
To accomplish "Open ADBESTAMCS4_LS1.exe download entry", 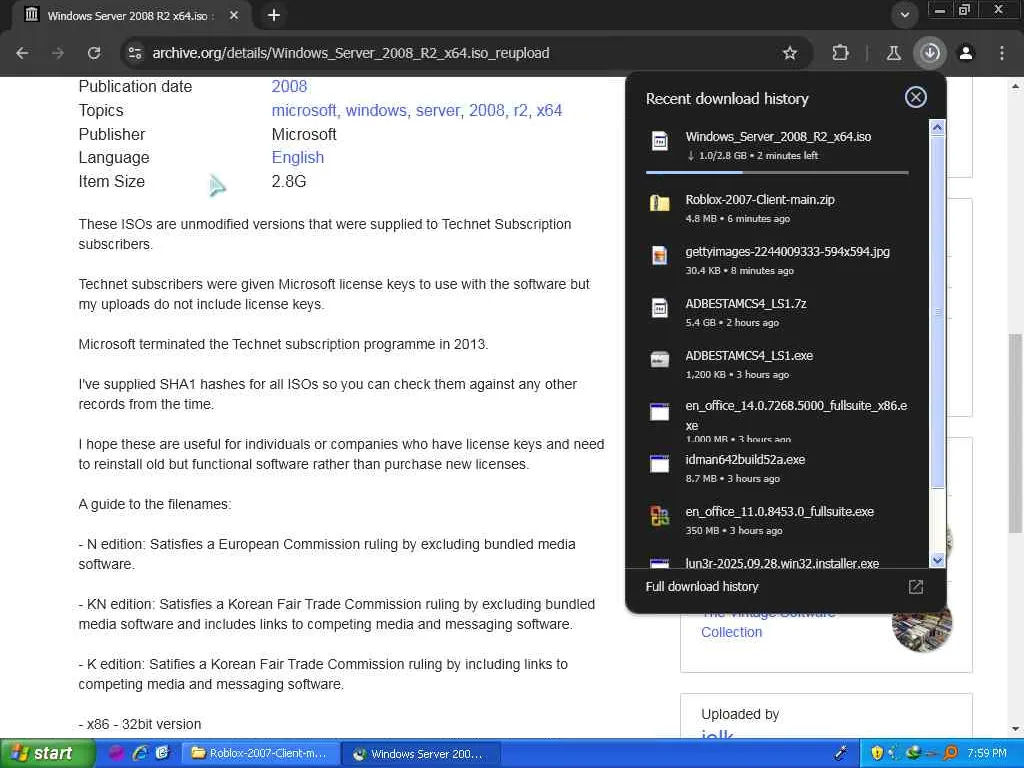I will [x=777, y=364].
